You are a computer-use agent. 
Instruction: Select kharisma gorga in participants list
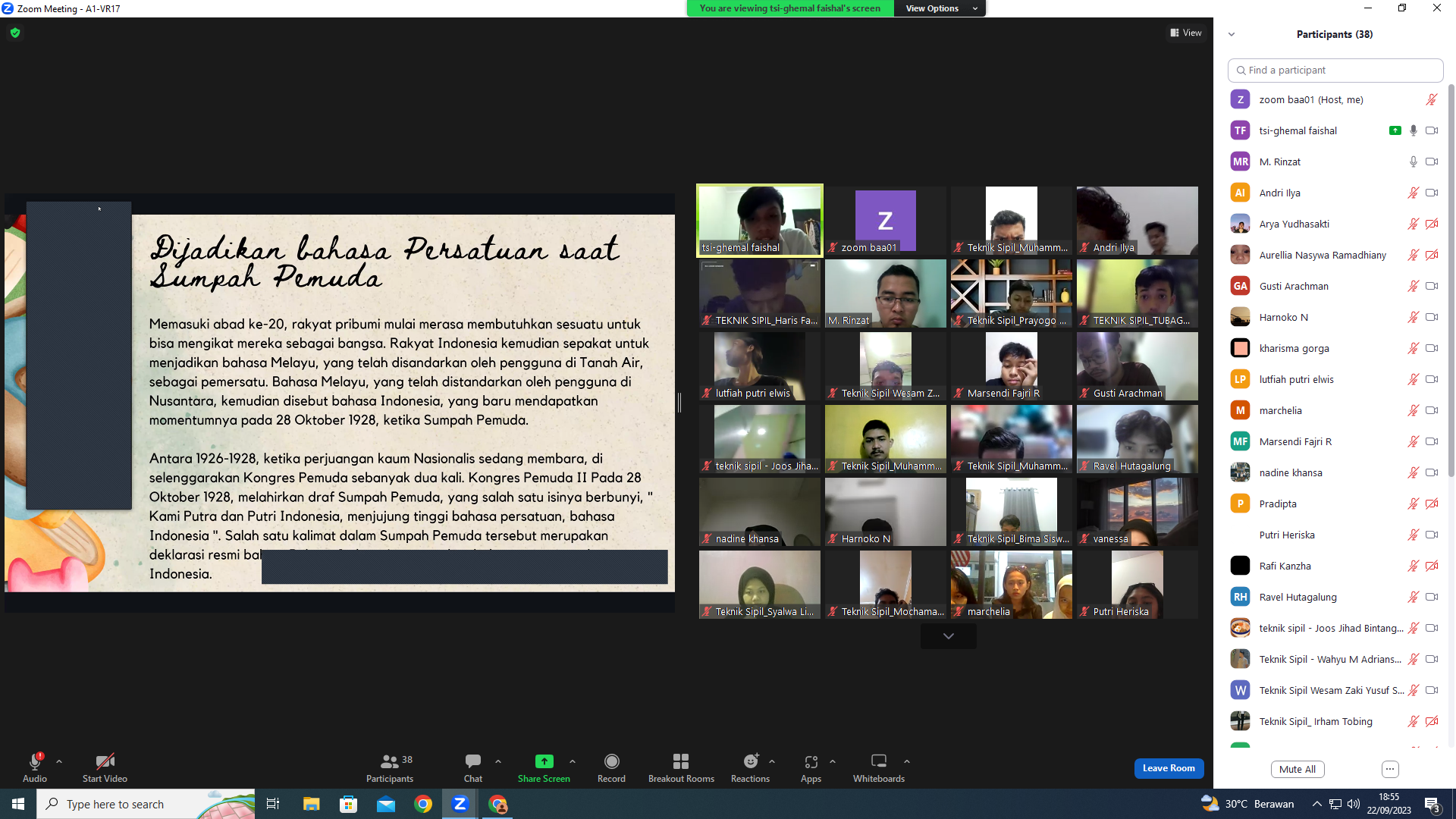[1335, 348]
